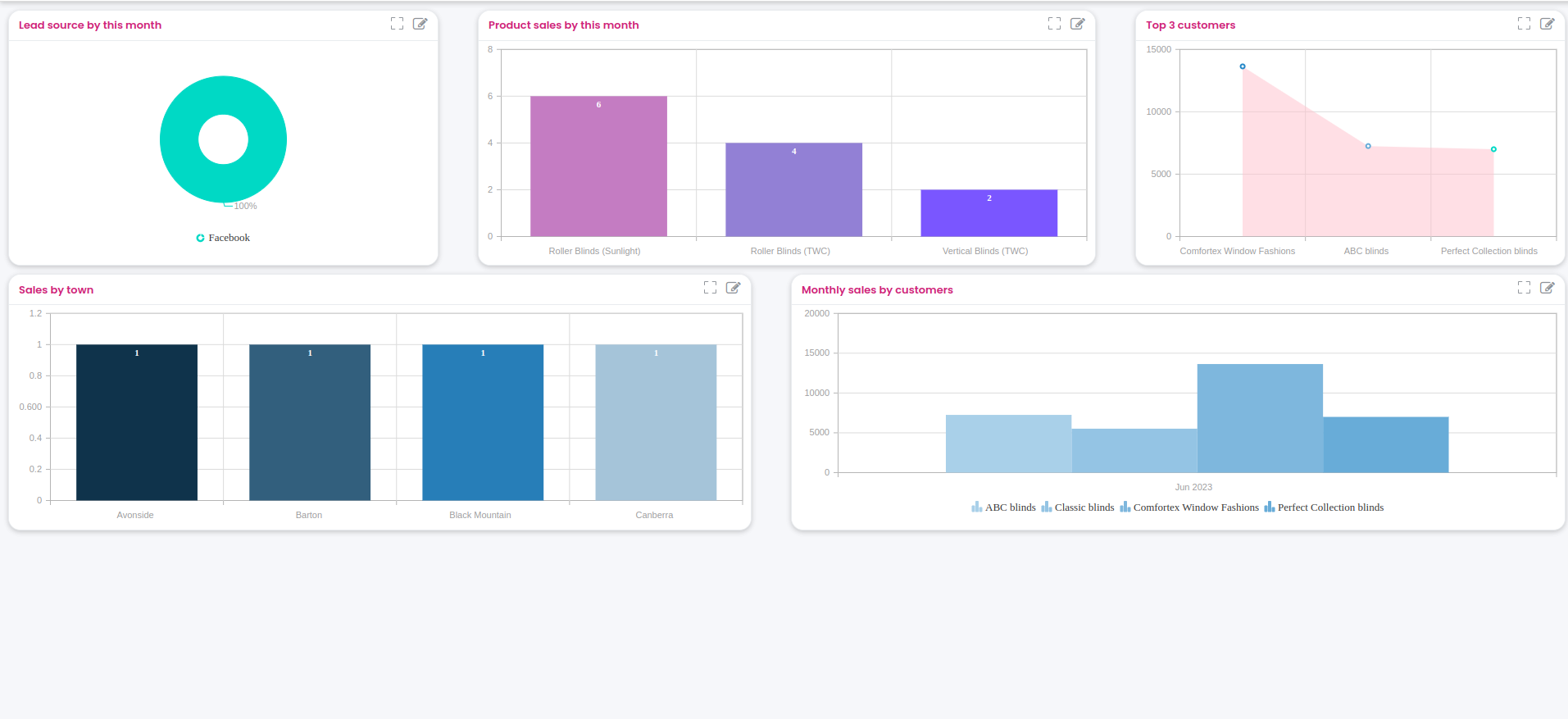Toggle the Facebook legend item
The height and width of the screenshot is (719, 1568).
point(223,238)
